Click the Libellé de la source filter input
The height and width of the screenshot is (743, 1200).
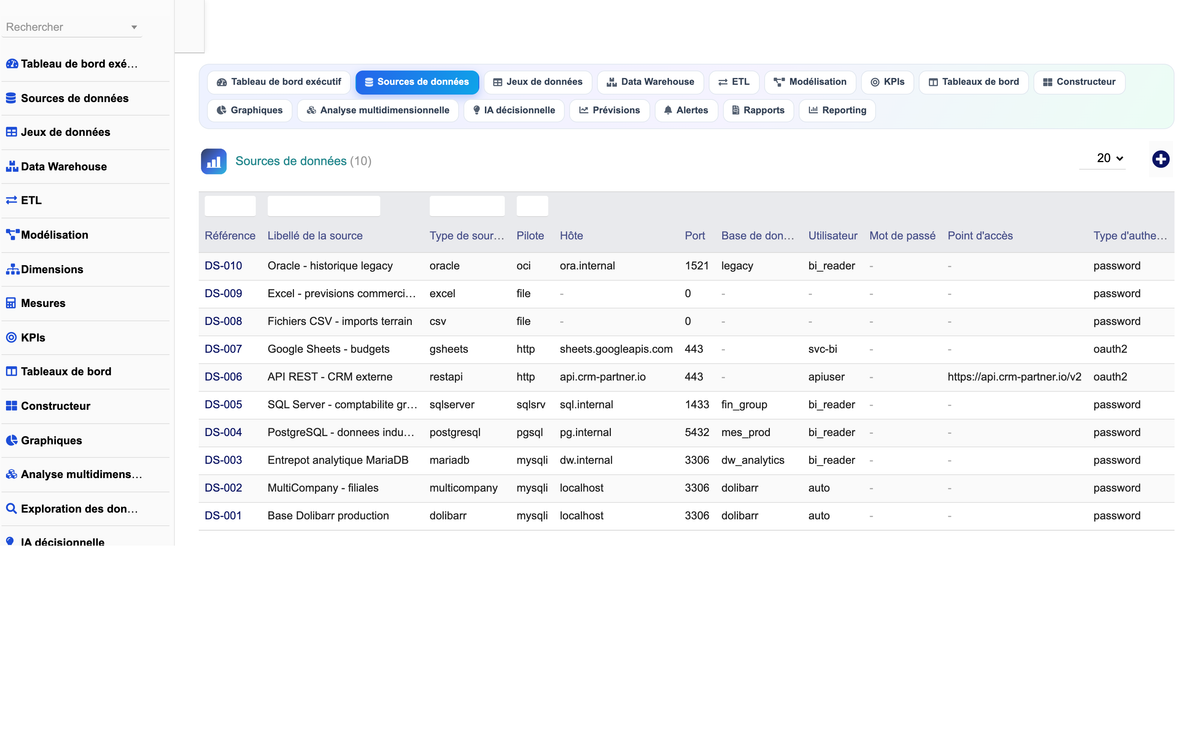click(x=324, y=206)
